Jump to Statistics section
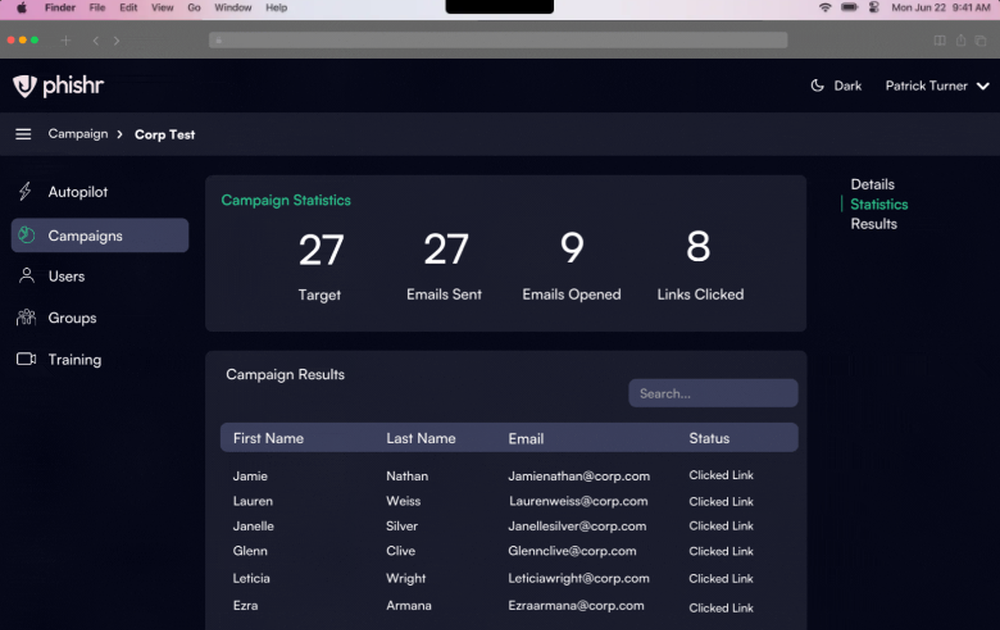The height and width of the screenshot is (630, 1000). pyautogui.click(x=879, y=204)
